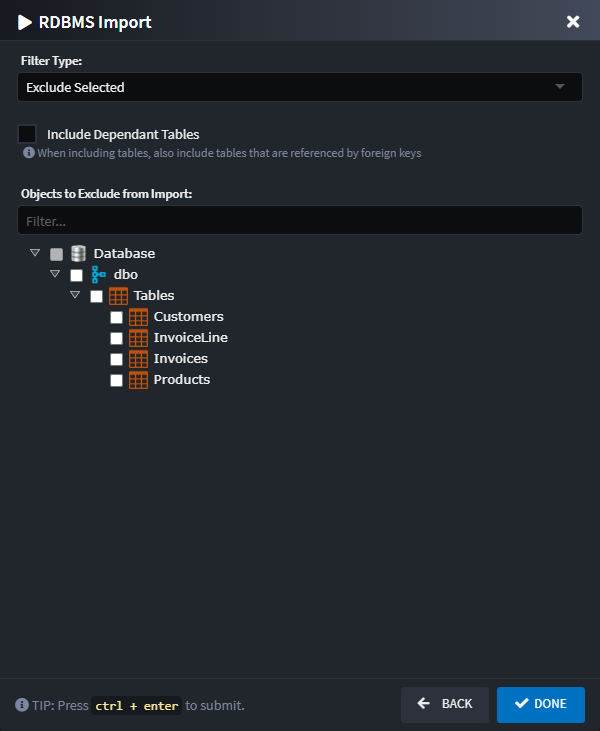Click the Products table icon
Screen dimensions: 600x731
138,380
